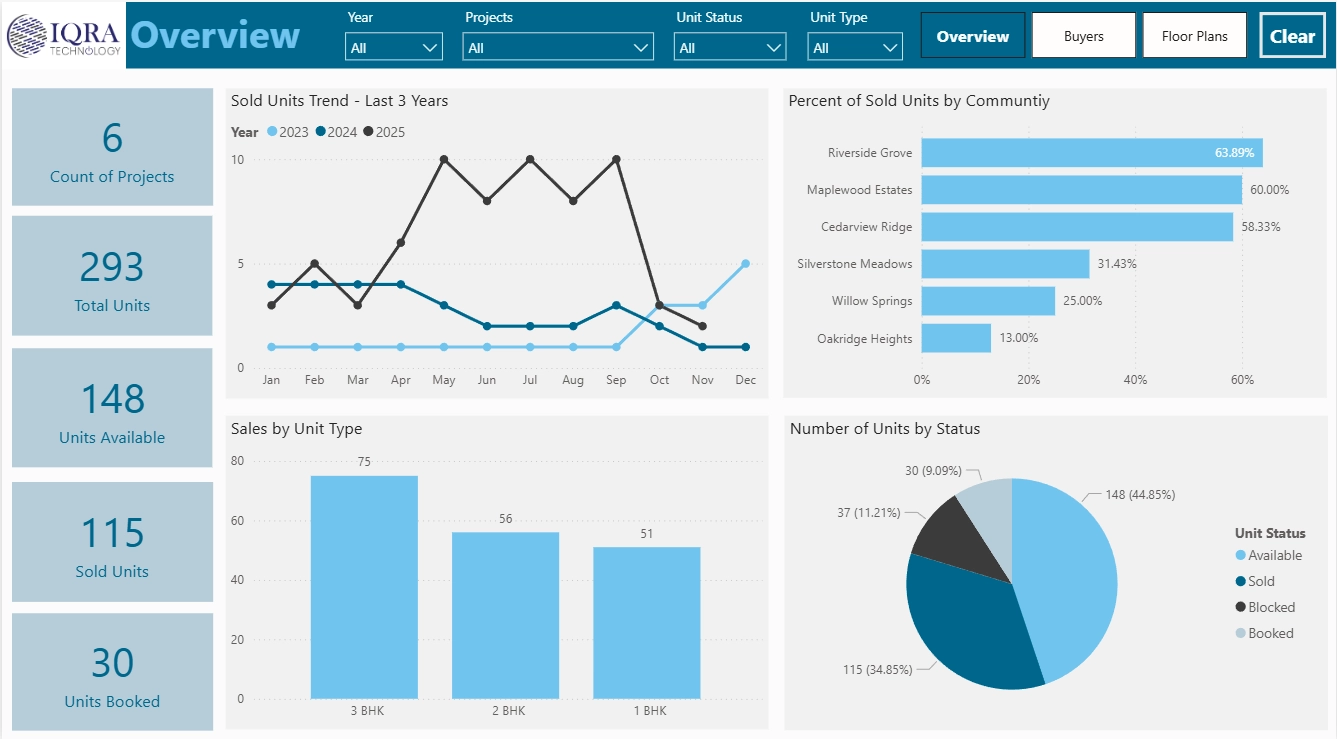This screenshot has height=739, width=1337.
Task: Switch to the Floor Plans page
Action: point(1194,34)
